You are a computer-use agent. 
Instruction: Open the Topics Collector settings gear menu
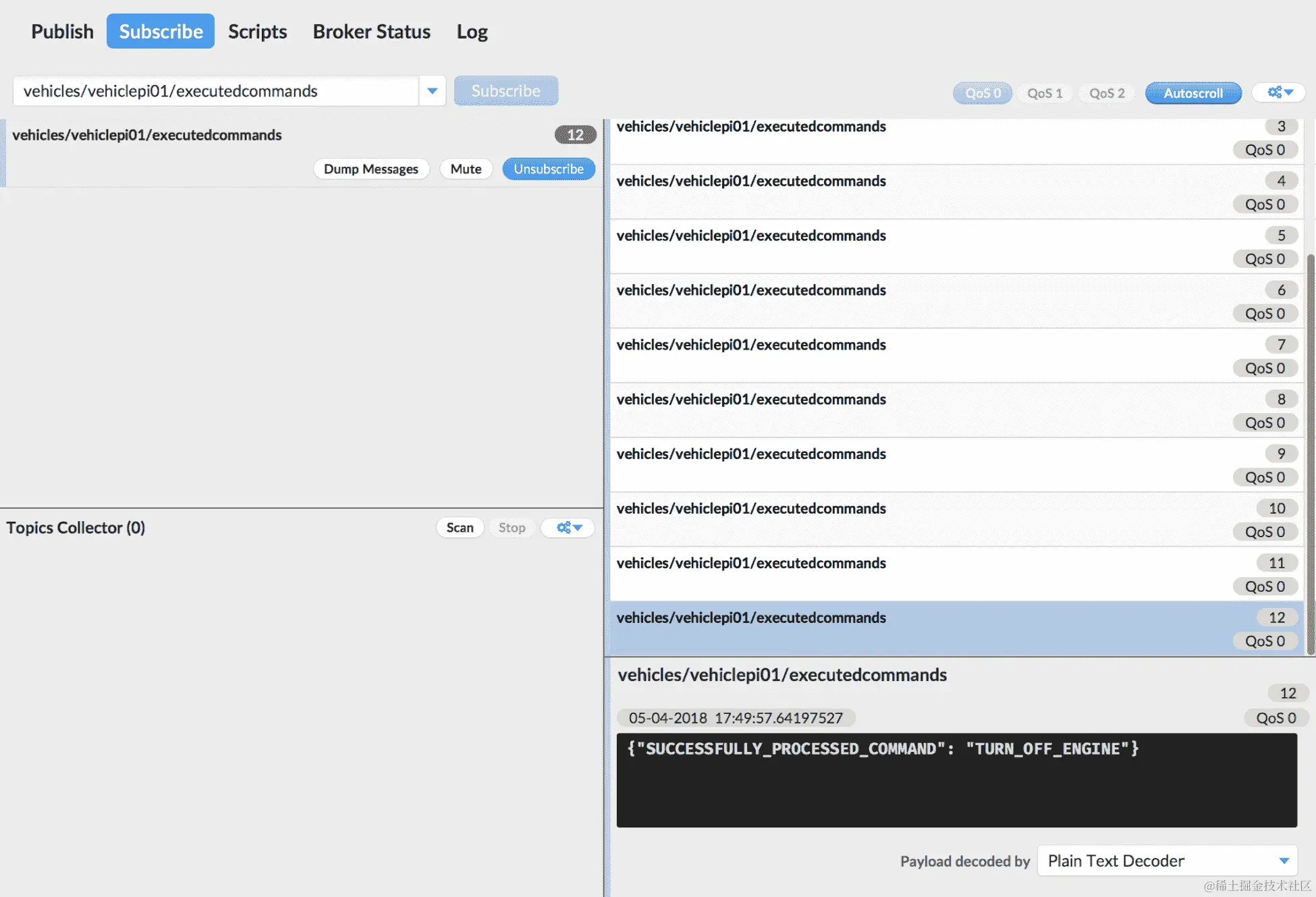(x=568, y=528)
